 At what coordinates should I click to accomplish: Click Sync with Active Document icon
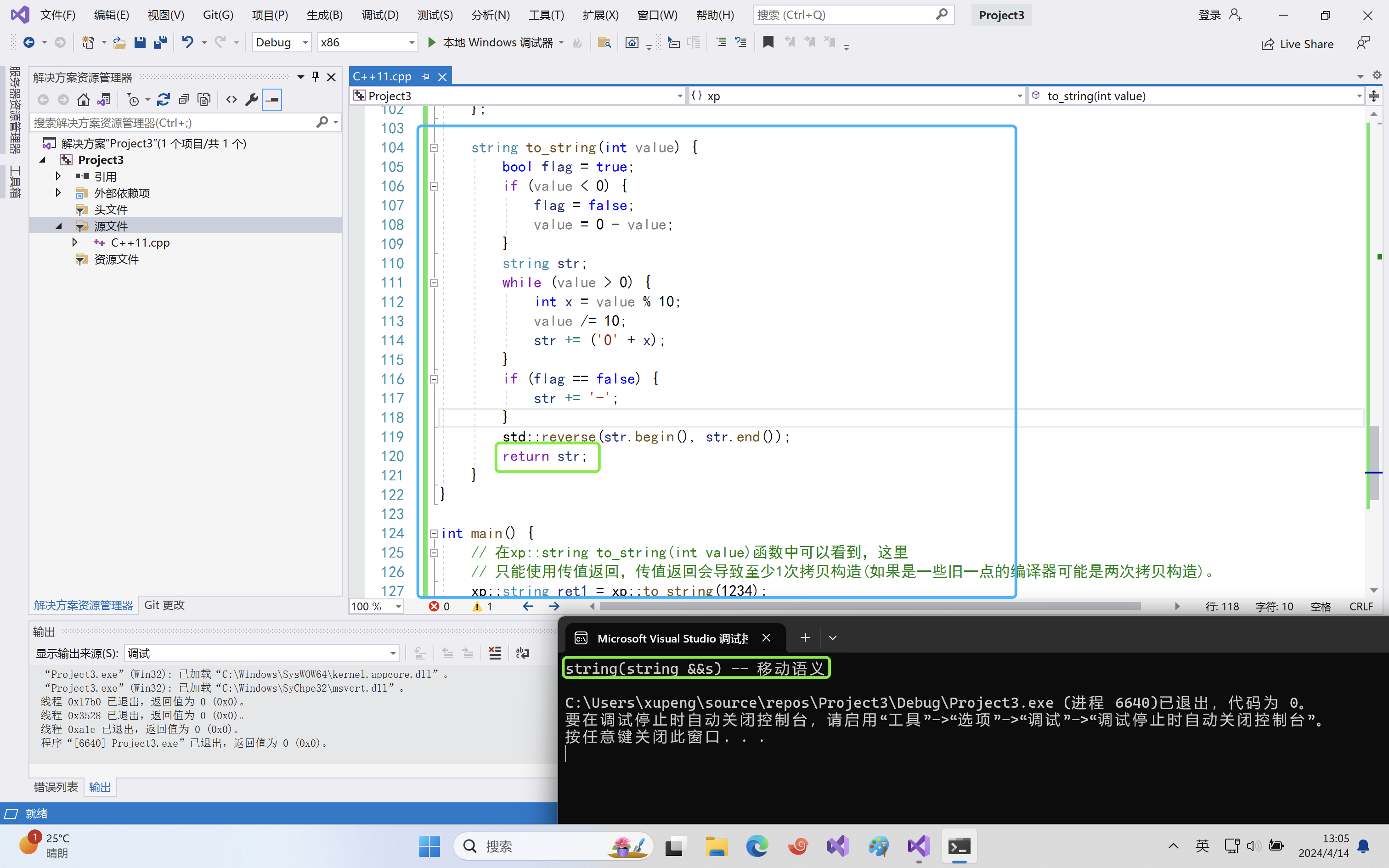point(163,100)
